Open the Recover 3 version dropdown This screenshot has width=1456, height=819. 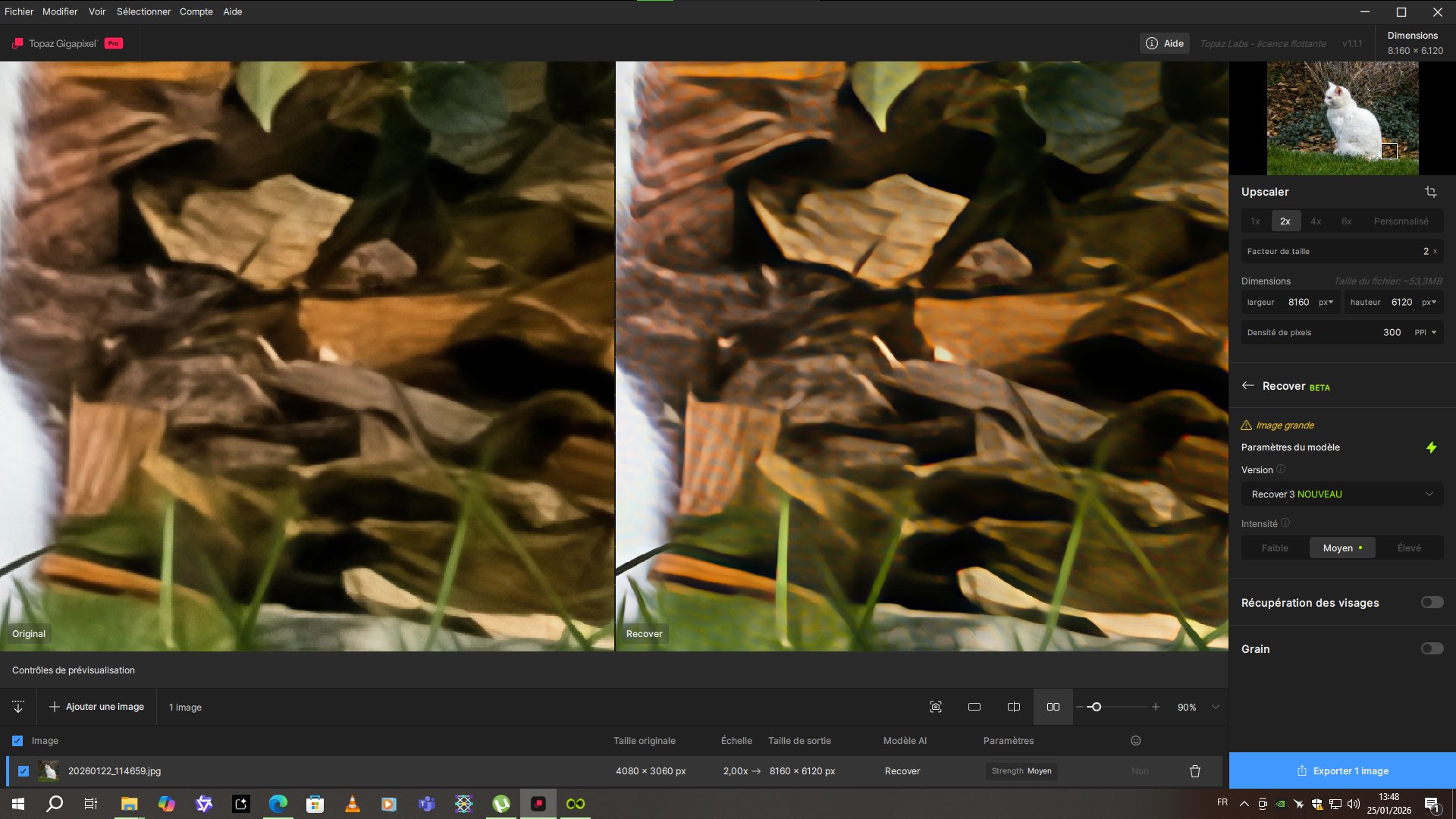(1341, 494)
